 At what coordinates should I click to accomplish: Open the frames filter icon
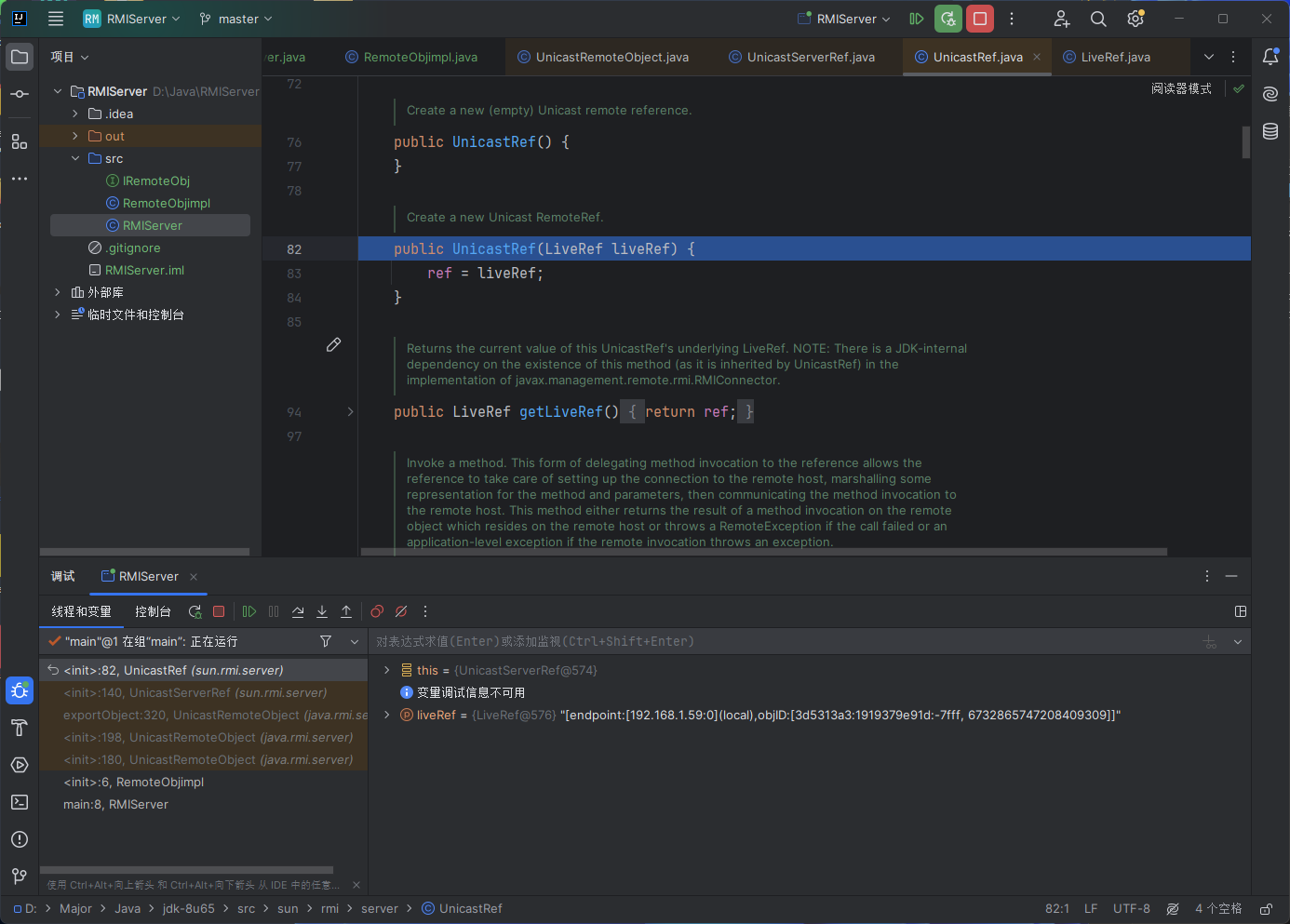click(326, 641)
